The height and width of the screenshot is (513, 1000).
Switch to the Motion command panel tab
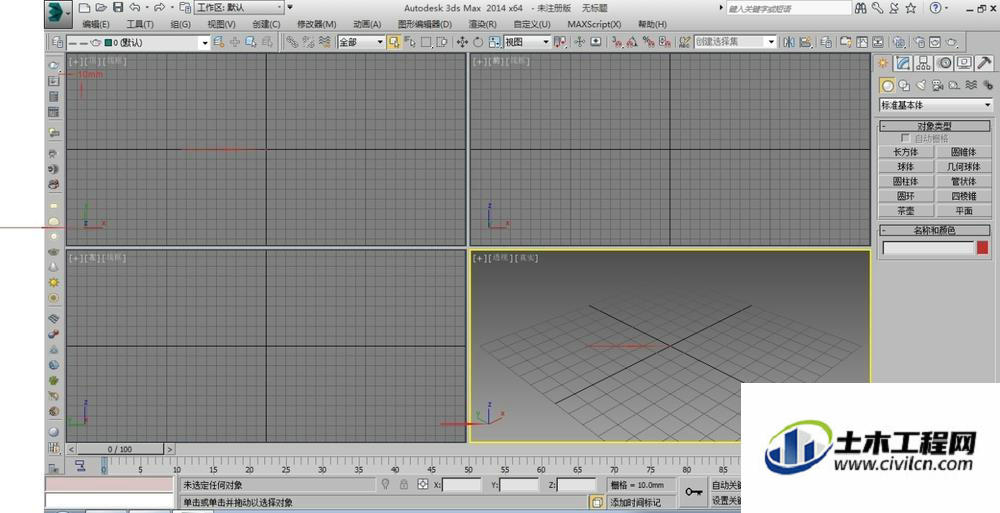[x=944, y=63]
